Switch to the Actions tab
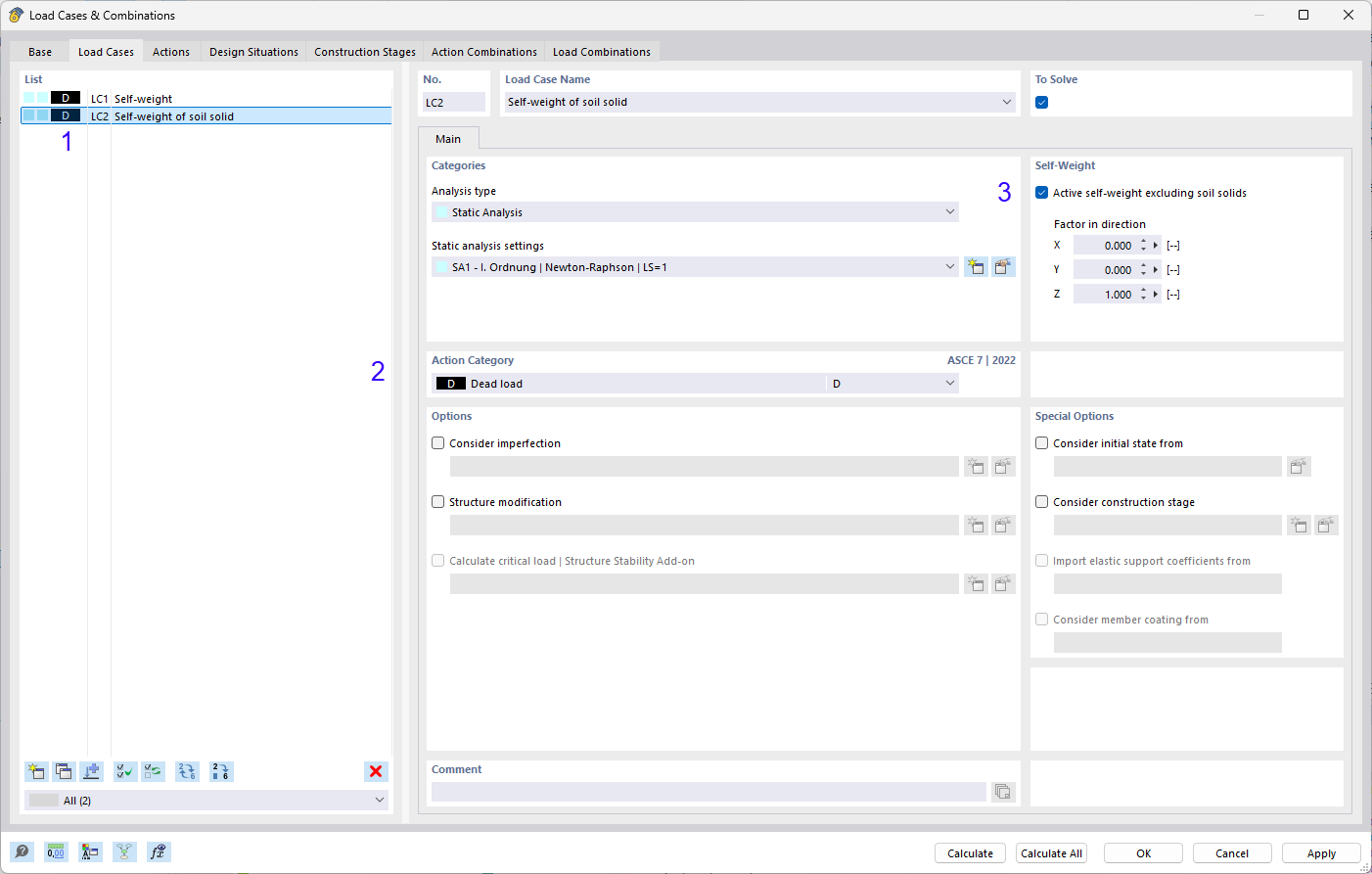Screen dimensions: 1372x874 pos(171,52)
